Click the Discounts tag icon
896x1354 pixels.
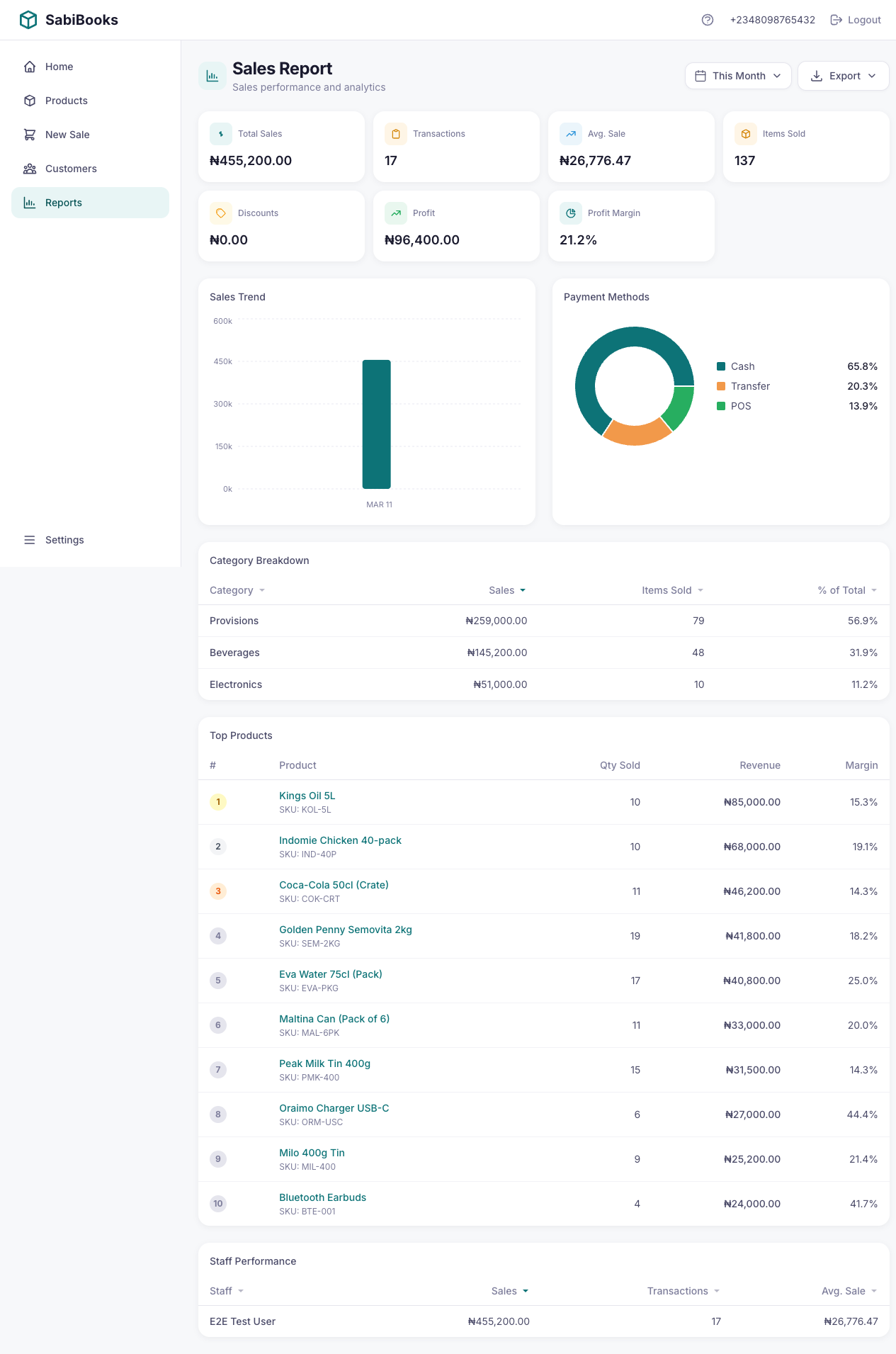pyautogui.click(x=221, y=213)
